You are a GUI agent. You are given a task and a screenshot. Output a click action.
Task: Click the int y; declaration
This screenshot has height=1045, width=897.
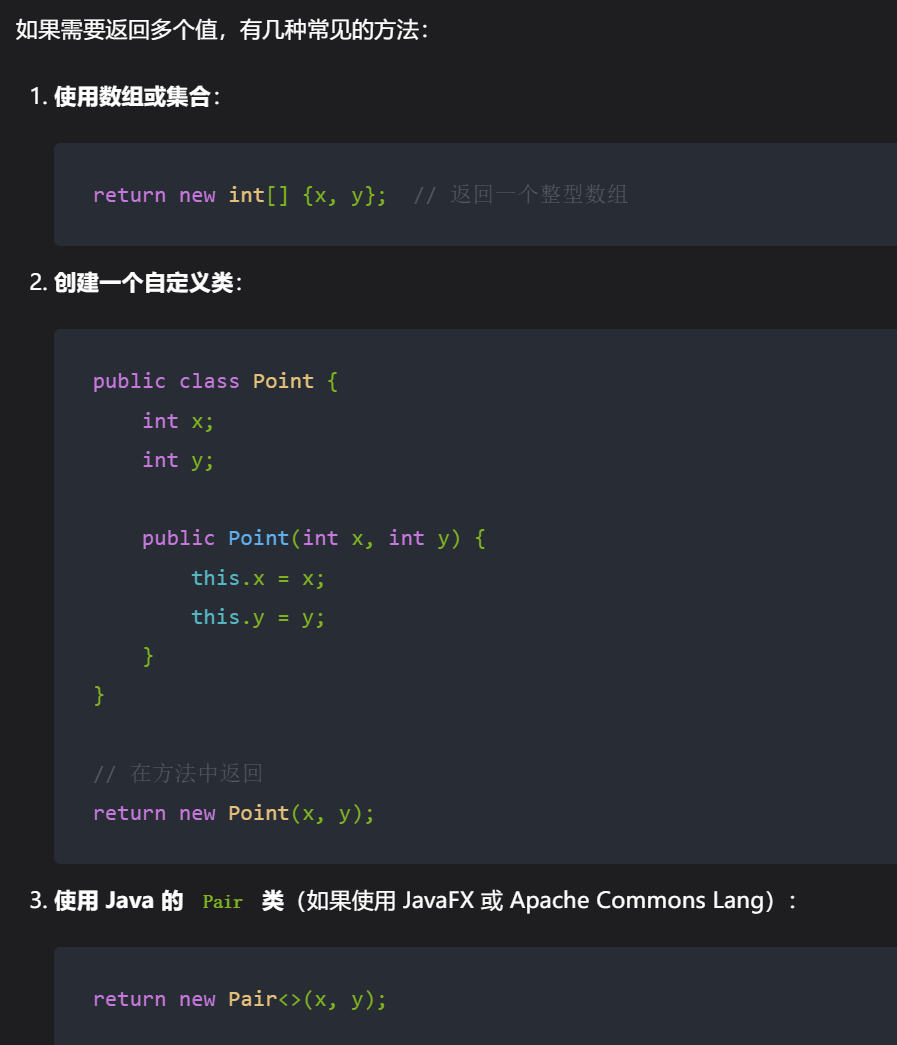[x=178, y=461]
